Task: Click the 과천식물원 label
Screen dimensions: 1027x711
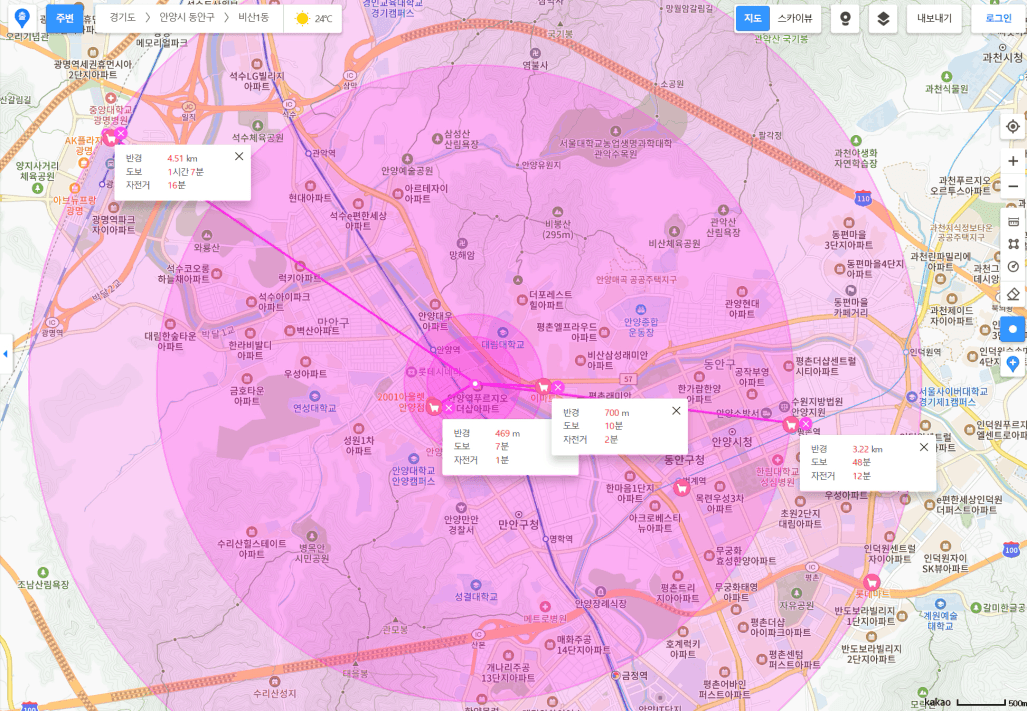Action: (x=946, y=88)
